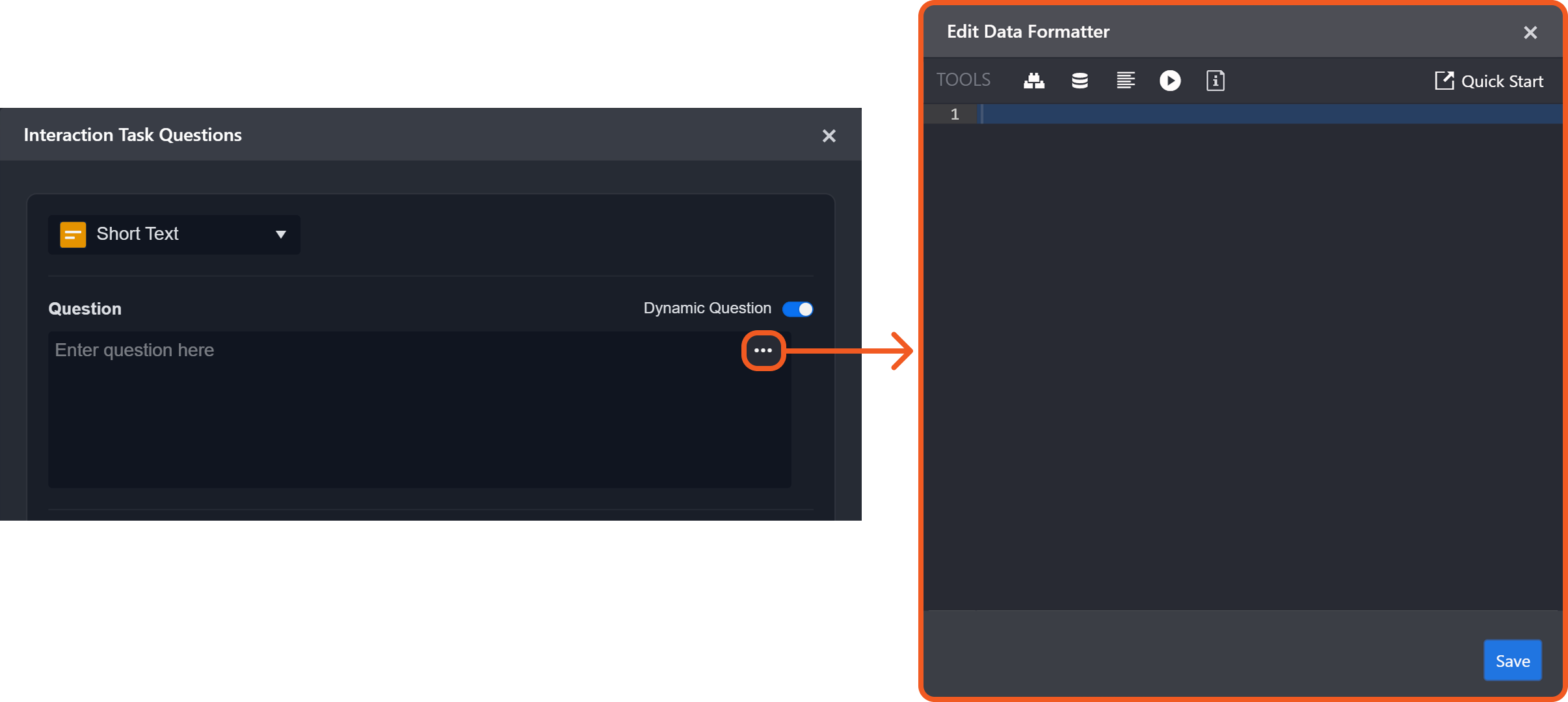The image size is (1568, 702).
Task: Open the Short Text type selector
Action: [174, 234]
